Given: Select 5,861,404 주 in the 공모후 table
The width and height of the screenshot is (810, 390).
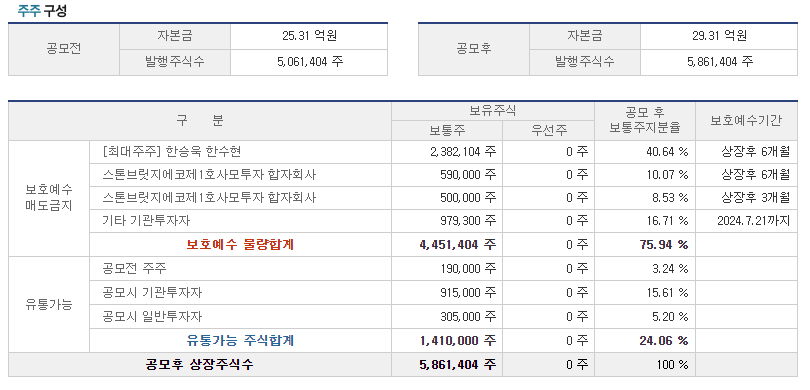Looking at the screenshot, I should tap(720, 62).
